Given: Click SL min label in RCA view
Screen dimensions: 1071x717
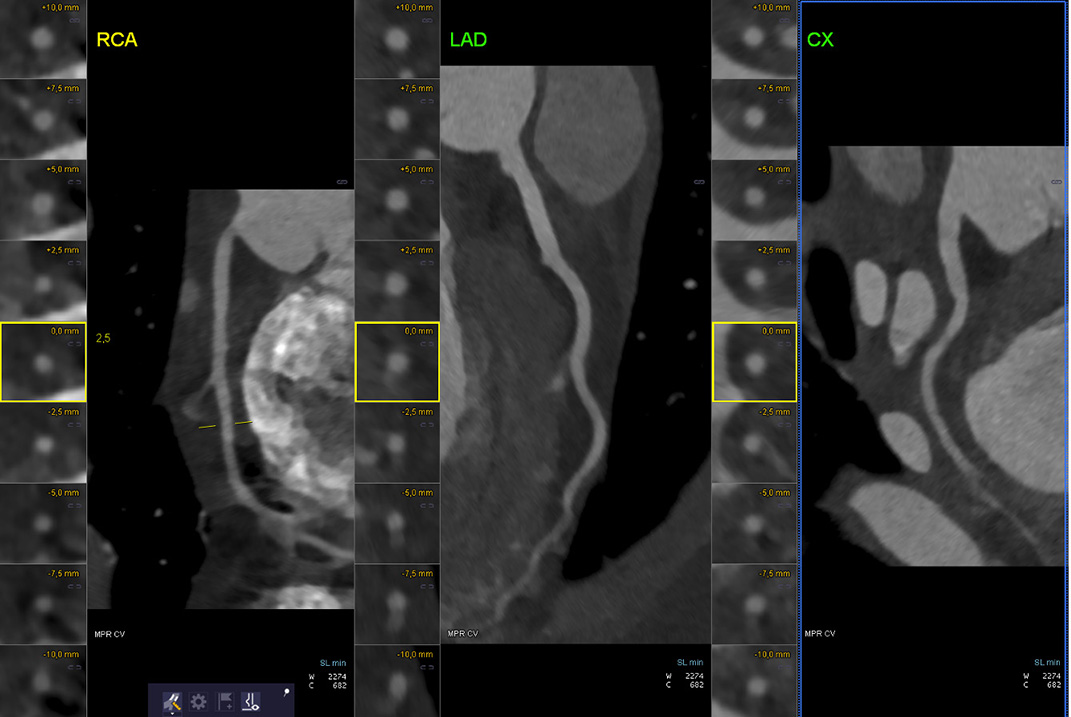Looking at the screenshot, I should pyautogui.click(x=333, y=662).
